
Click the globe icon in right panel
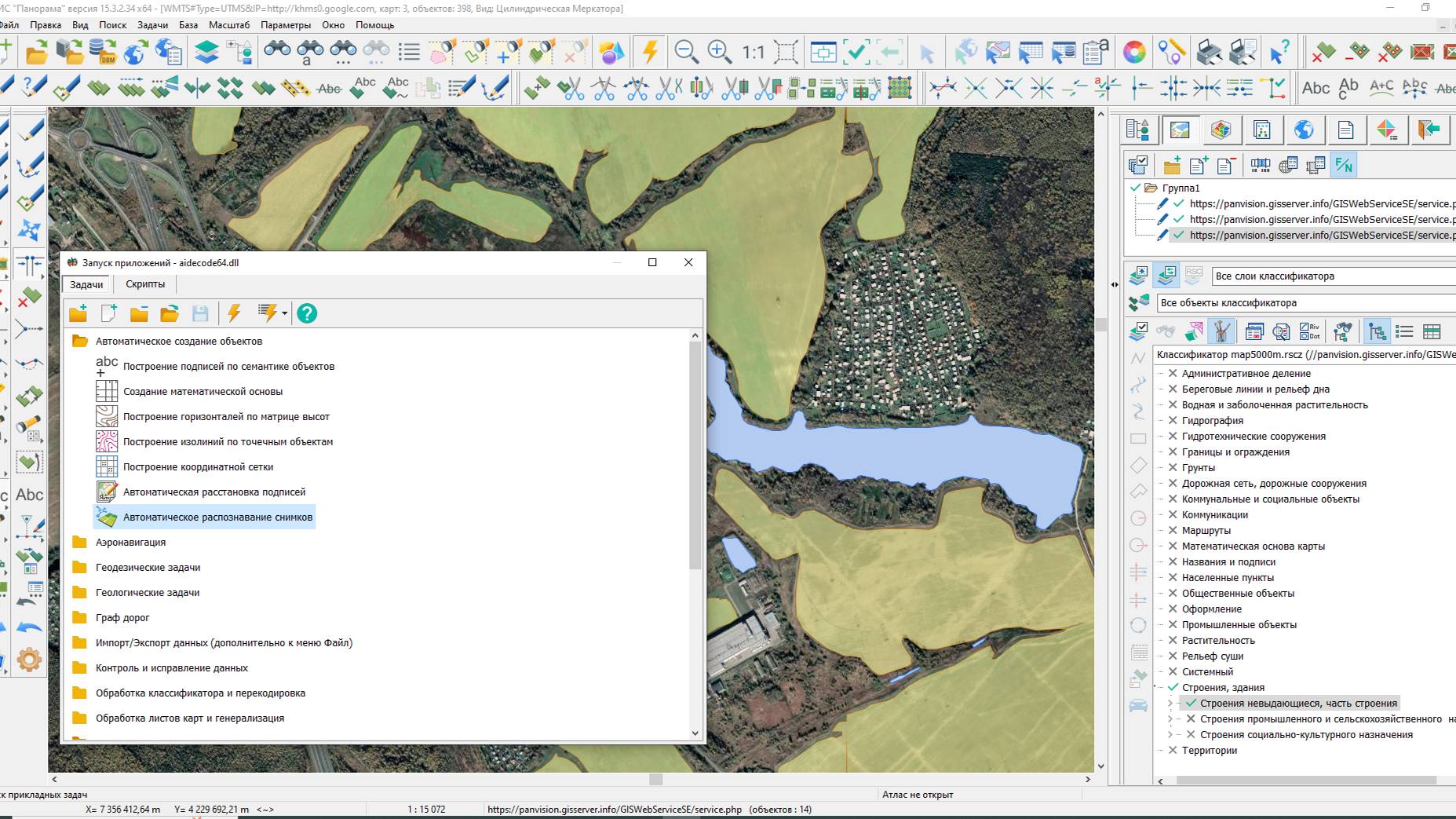[1304, 130]
